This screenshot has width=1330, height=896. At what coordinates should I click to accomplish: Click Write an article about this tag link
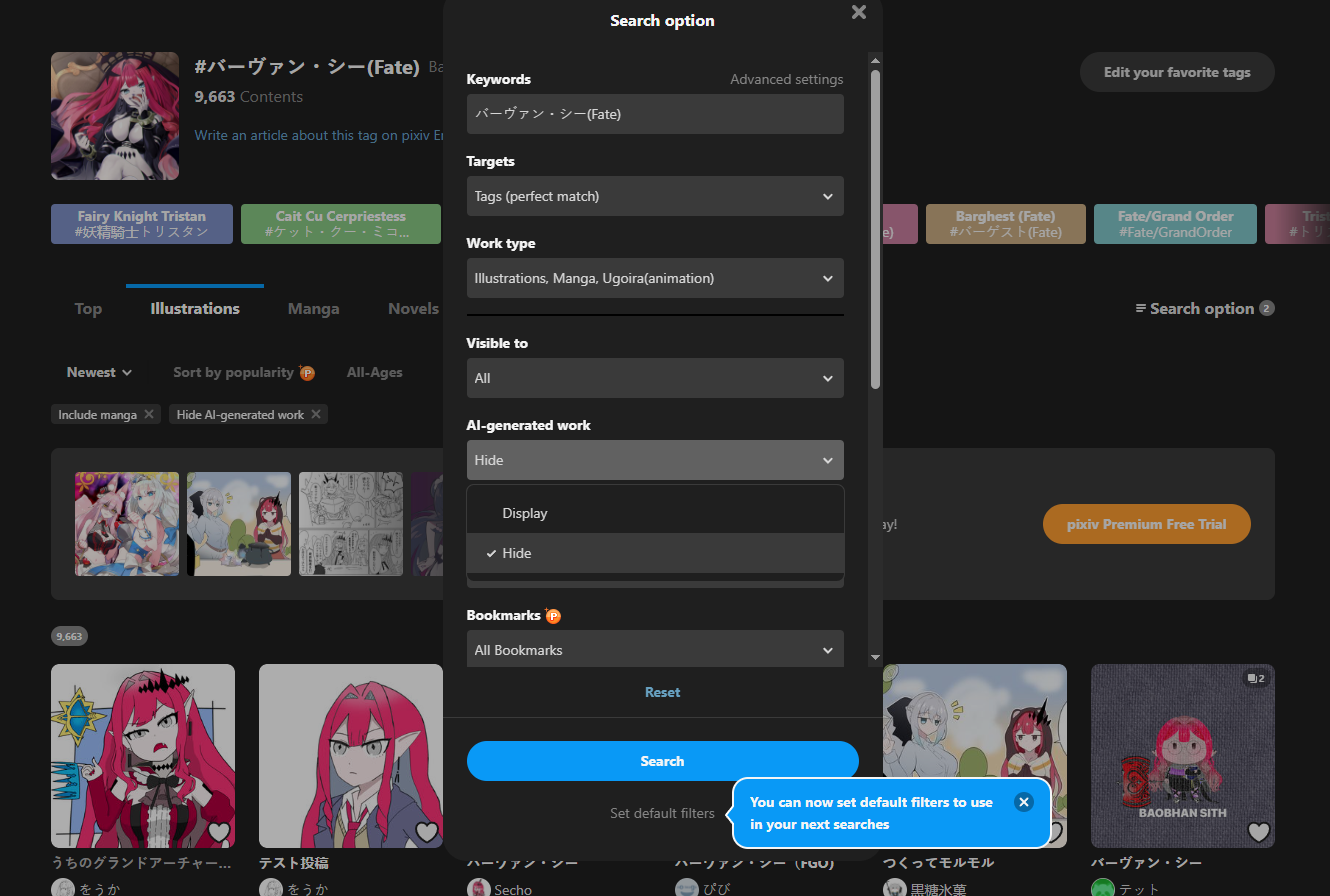(x=319, y=135)
